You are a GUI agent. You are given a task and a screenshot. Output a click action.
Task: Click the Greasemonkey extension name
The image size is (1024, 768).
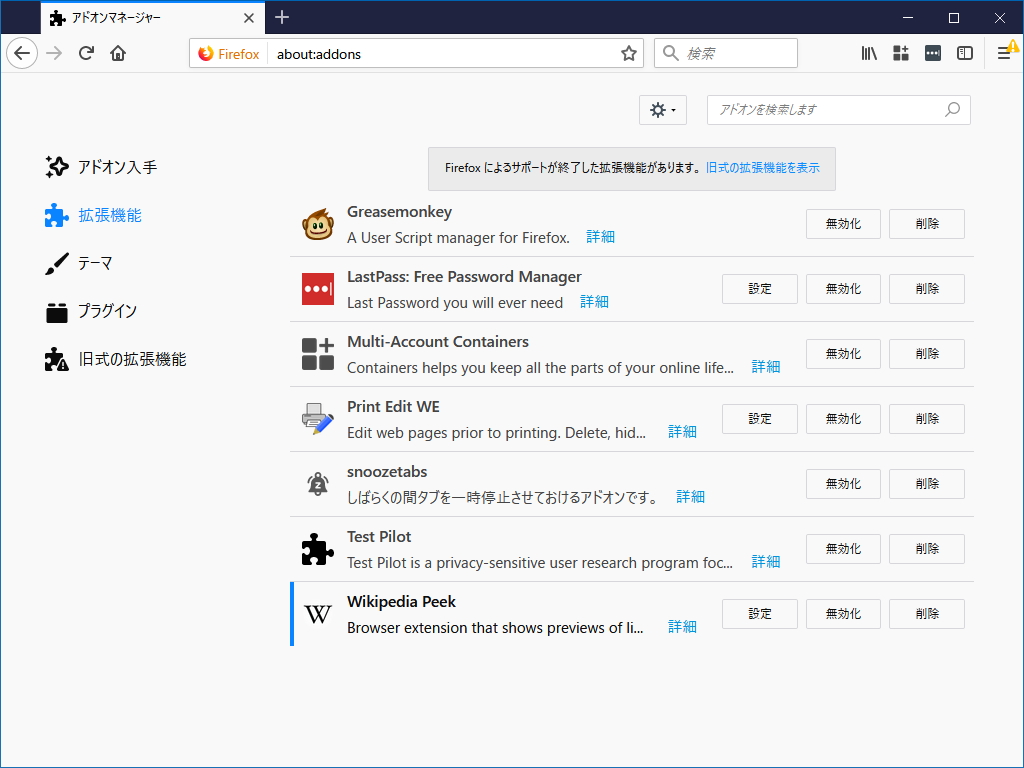coord(399,212)
